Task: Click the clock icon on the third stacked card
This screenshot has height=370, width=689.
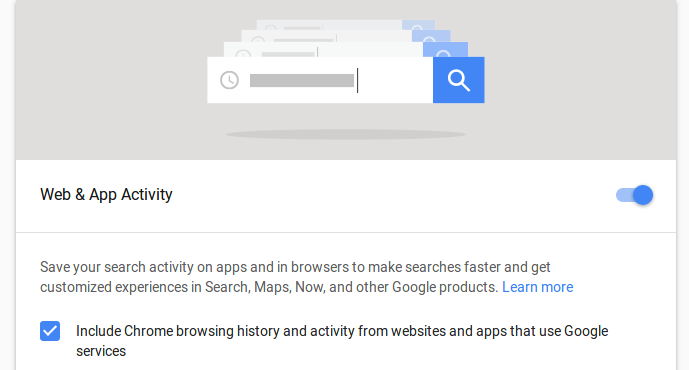Action: coord(258,40)
